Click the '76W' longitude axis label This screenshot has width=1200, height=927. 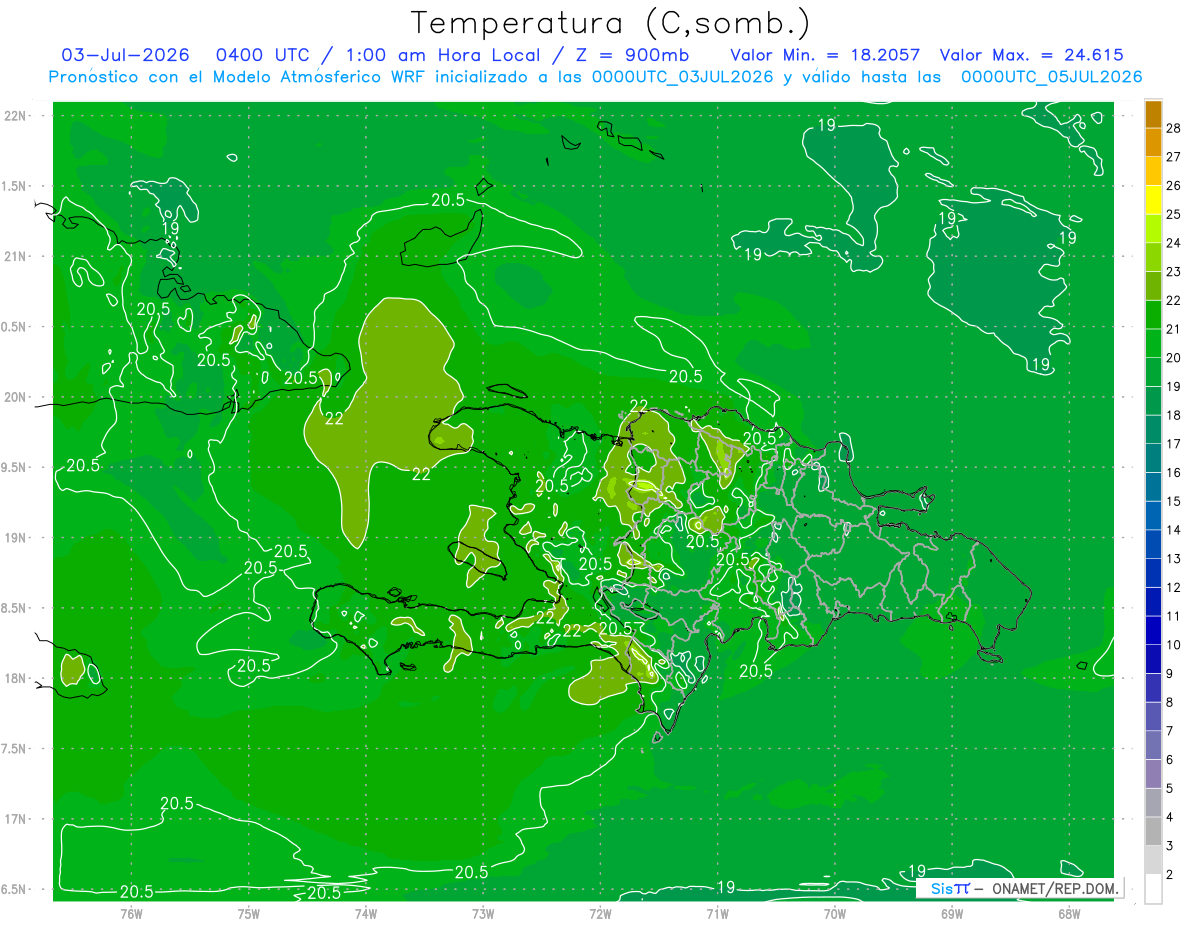(131, 913)
